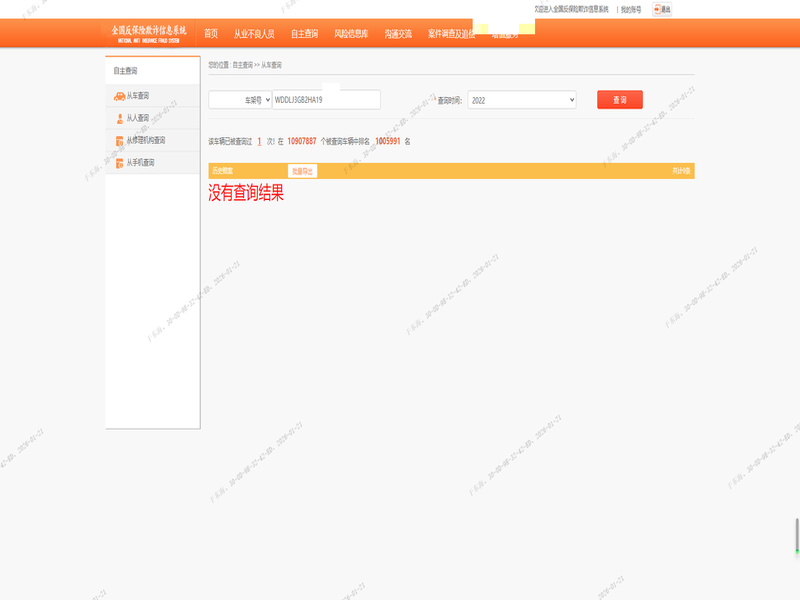Image resolution: width=800 pixels, height=600 pixels.
Task: Open the 案件调查及追偿 menu
Action: [450, 34]
